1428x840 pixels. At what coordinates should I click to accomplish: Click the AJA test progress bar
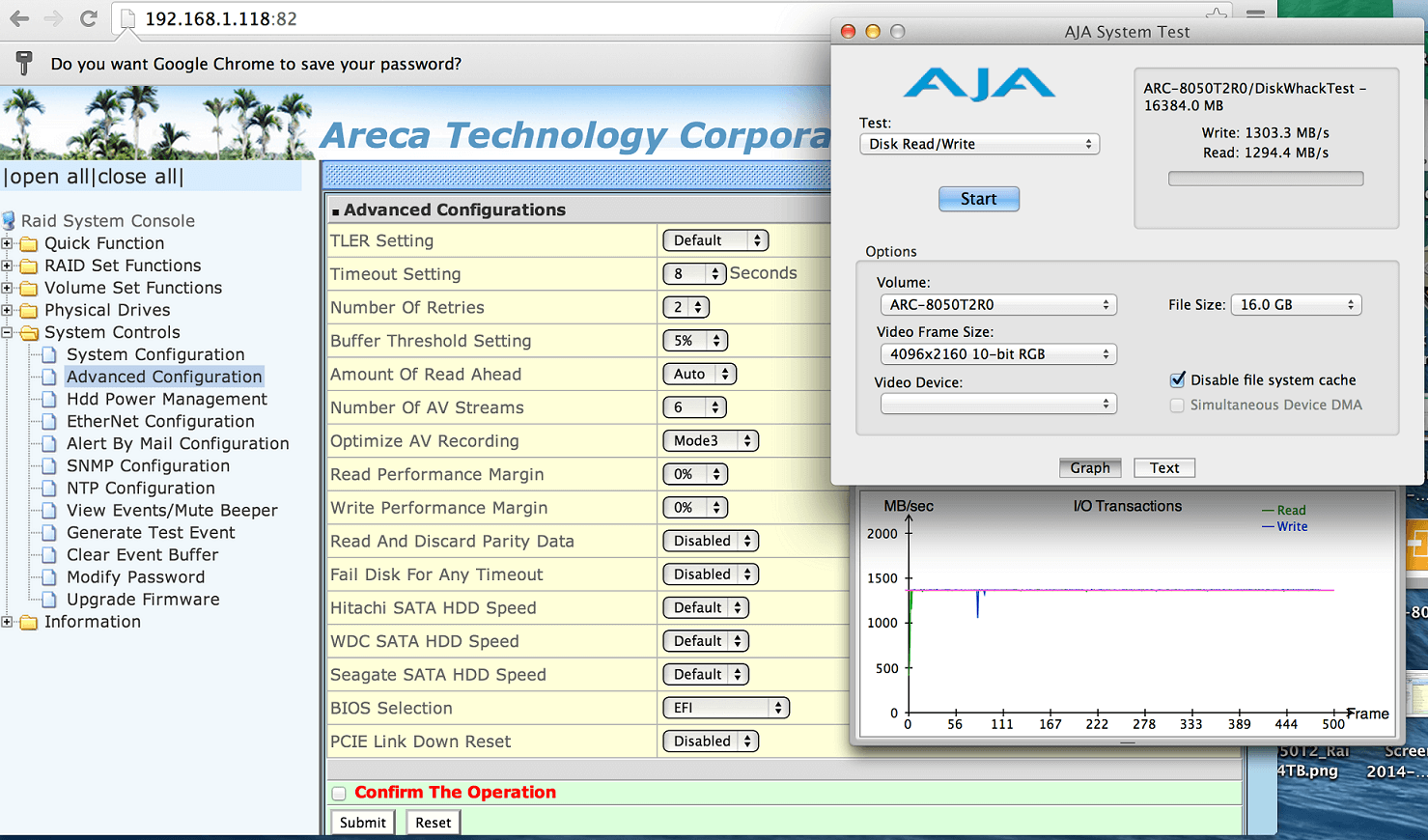(x=1266, y=179)
